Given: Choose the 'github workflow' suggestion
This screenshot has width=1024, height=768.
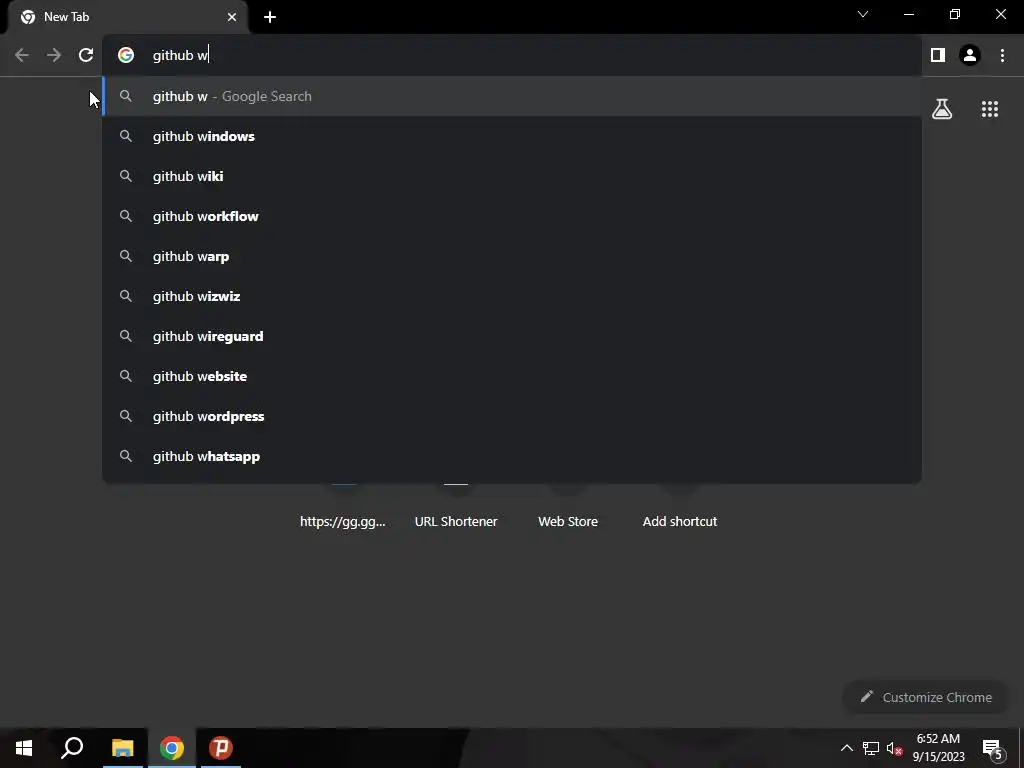Looking at the screenshot, I should 512,216.
